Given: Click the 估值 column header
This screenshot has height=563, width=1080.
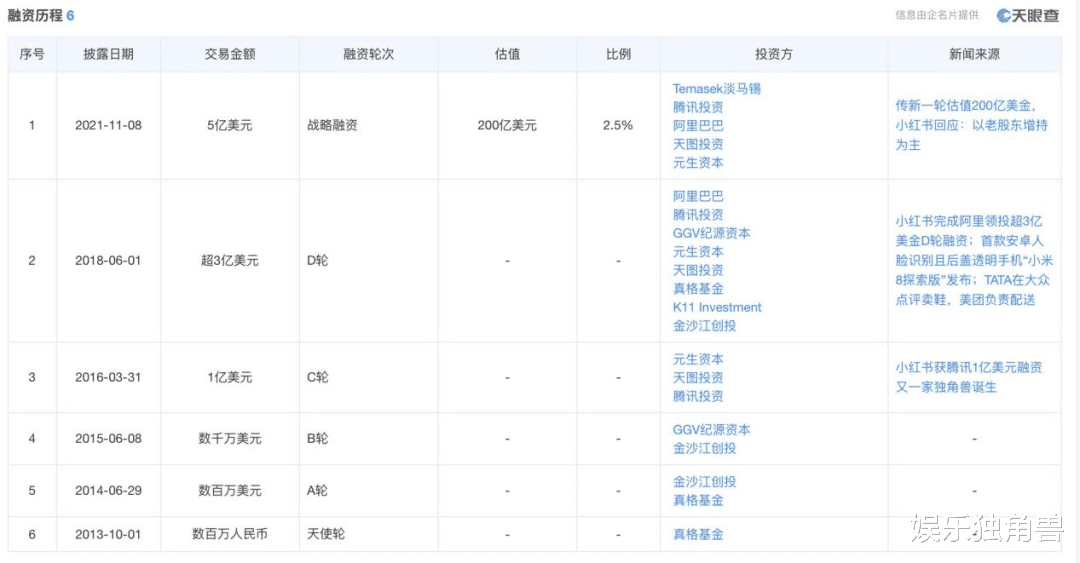Looking at the screenshot, I should (507, 54).
